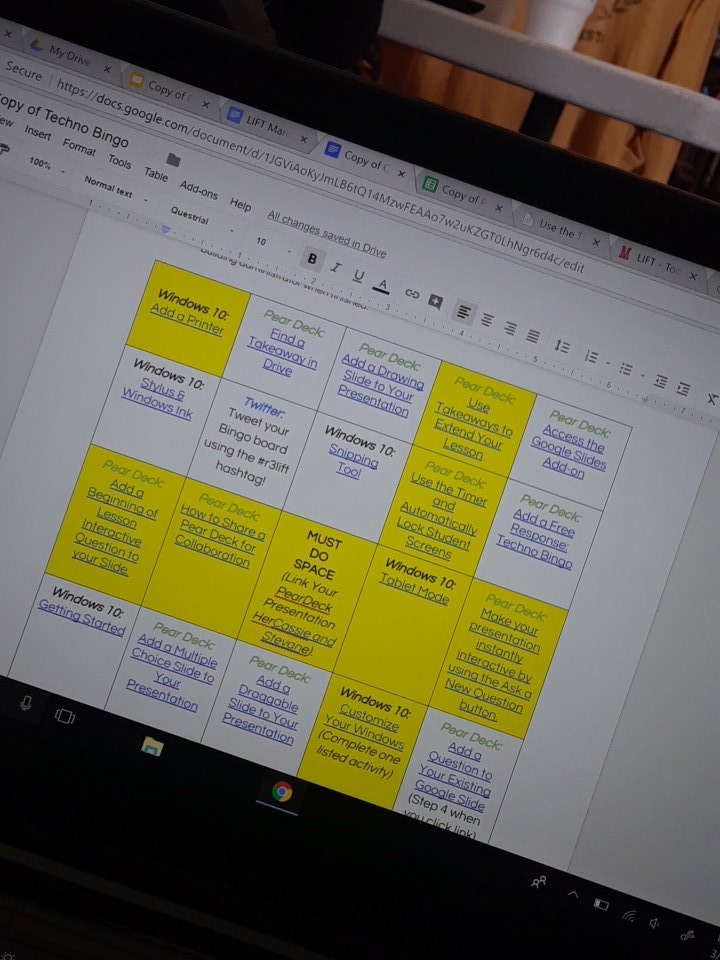This screenshot has width=720, height=960.
Task: Insert a link using the chain icon
Action: (412, 294)
